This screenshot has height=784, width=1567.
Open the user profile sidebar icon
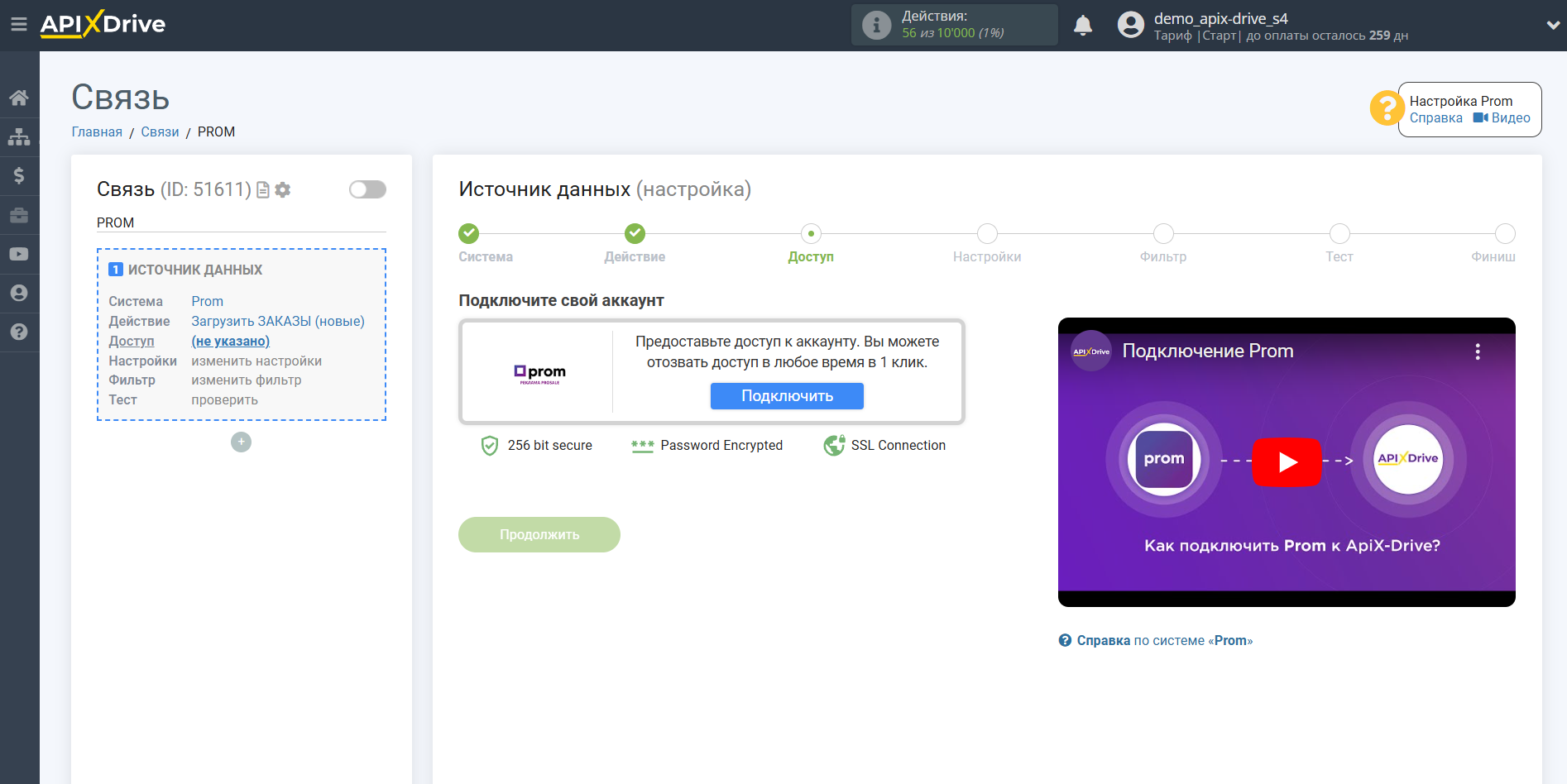[19, 293]
